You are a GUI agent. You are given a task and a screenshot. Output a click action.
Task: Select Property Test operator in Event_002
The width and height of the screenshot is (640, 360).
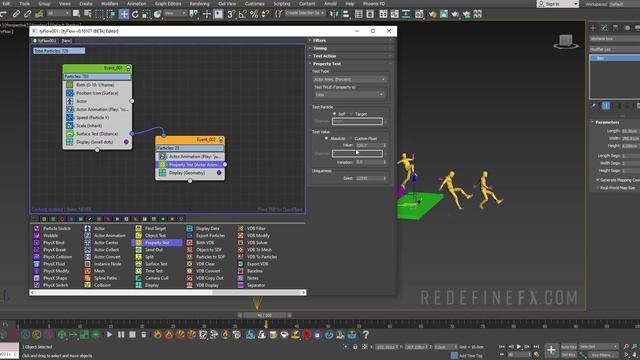point(190,164)
